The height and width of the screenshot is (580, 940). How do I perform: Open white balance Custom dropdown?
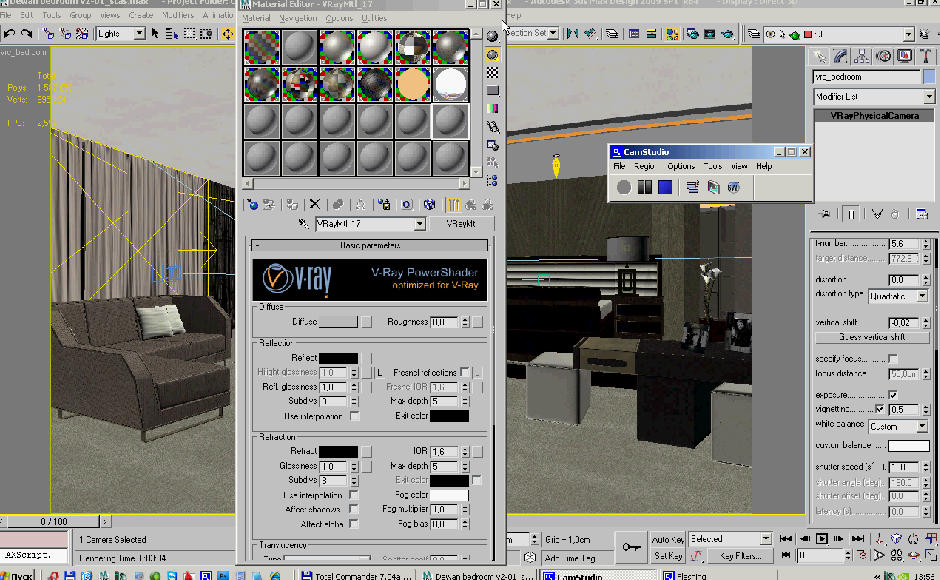click(922, 426)
